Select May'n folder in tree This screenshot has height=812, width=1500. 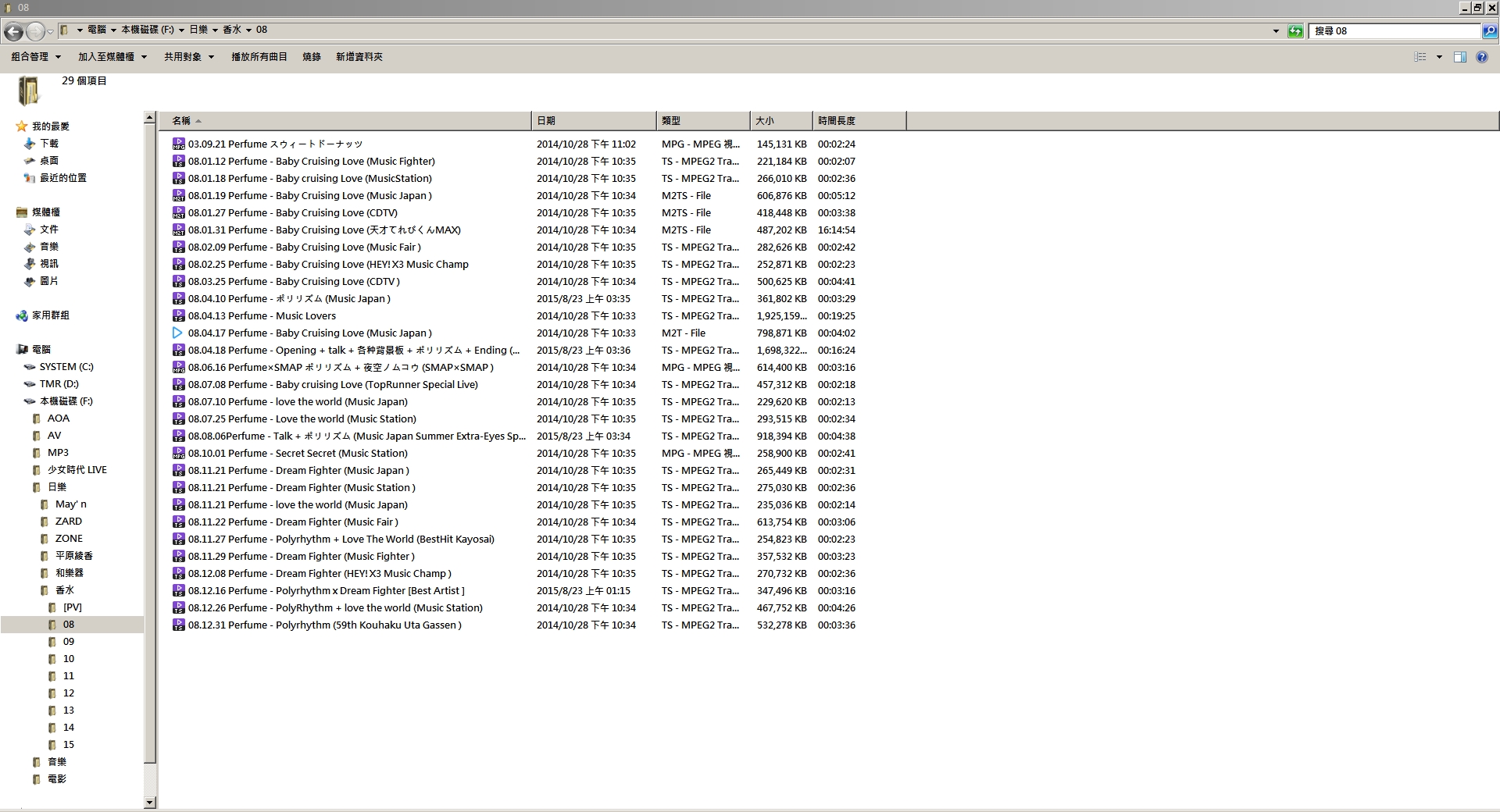71,504
